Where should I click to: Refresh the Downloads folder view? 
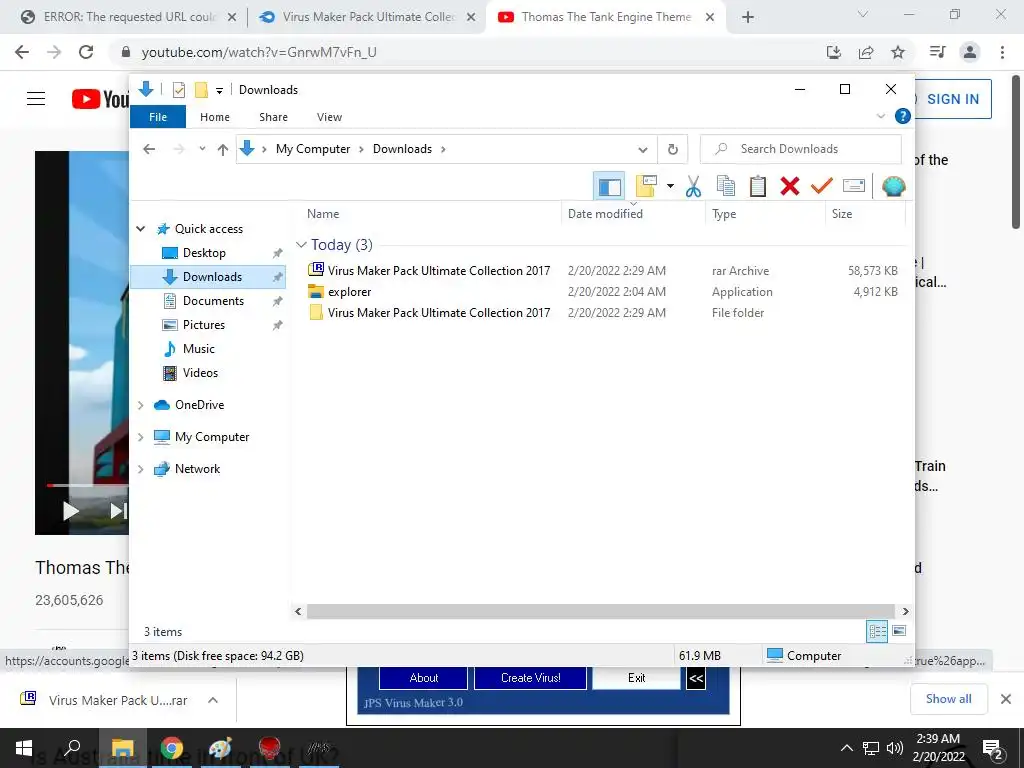click(x=673, y=150)
